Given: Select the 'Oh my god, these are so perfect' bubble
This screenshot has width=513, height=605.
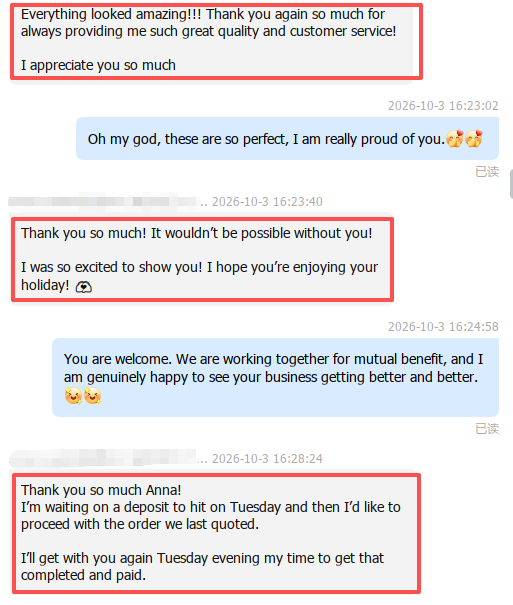Looking at the screenshot, I should pyautogui.click(x=287, y=139).
